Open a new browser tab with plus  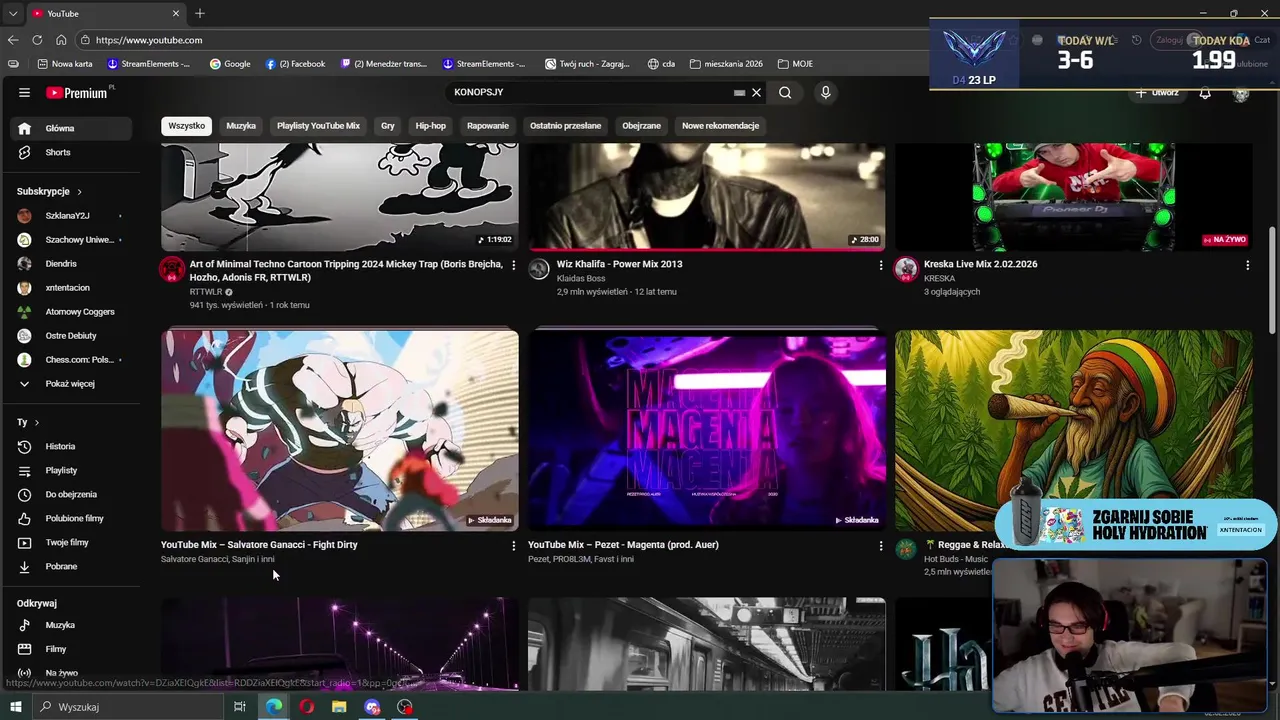click(200, 13)
